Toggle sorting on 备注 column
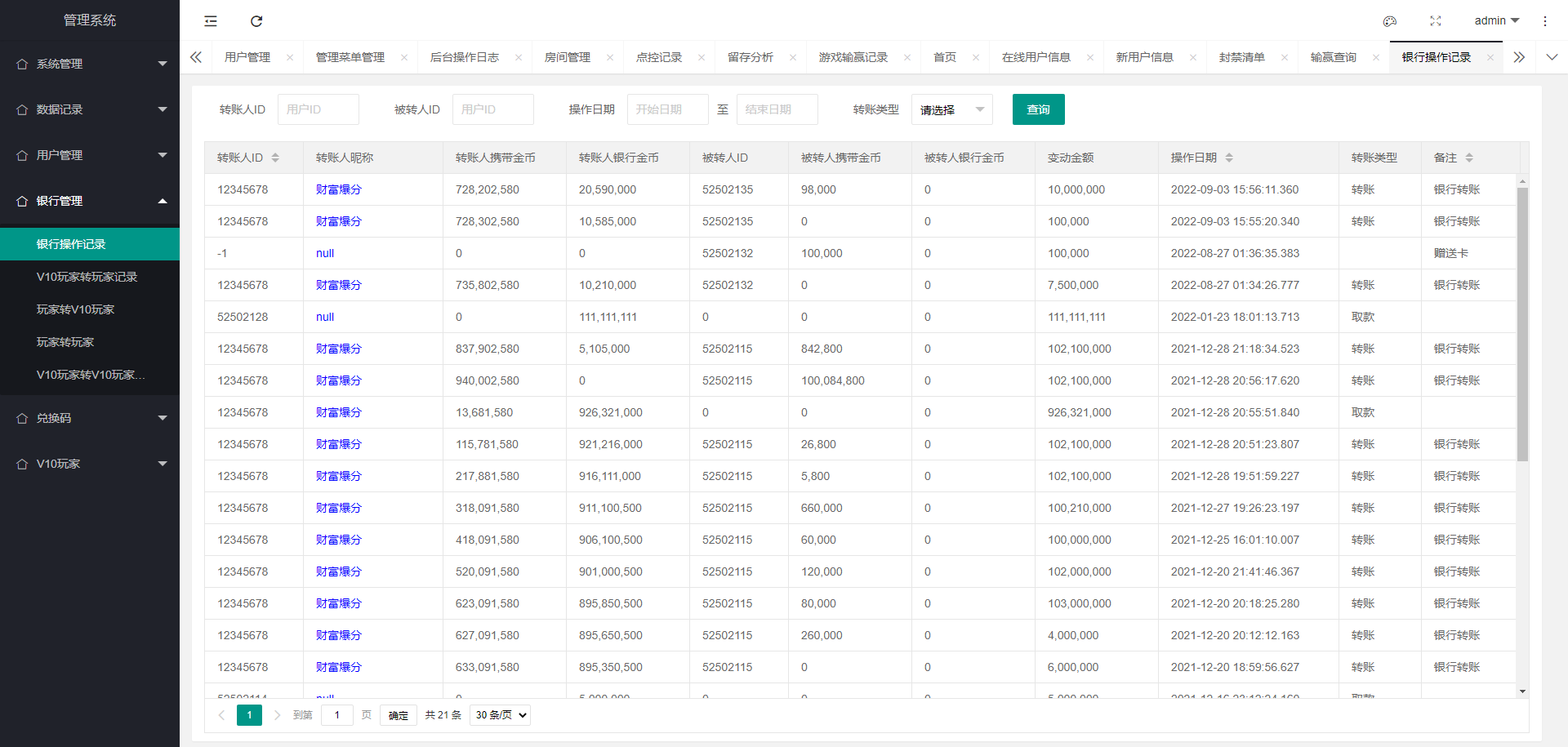This screenshot has height=747, width=1568. (1468, 158)
